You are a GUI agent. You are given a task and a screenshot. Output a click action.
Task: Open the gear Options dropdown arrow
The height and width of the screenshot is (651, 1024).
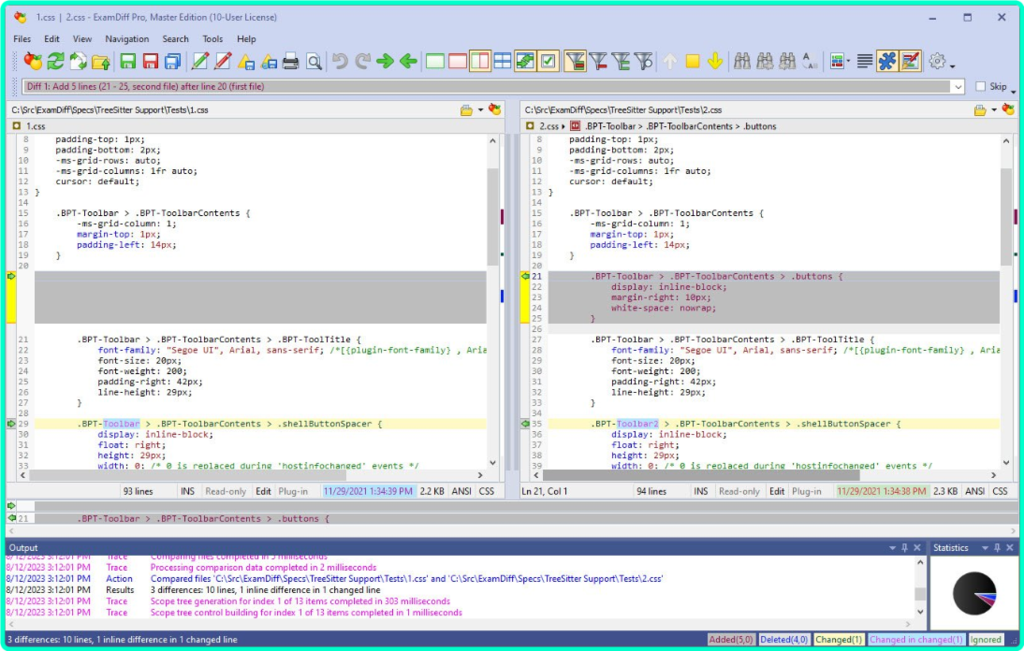point(952,66)
